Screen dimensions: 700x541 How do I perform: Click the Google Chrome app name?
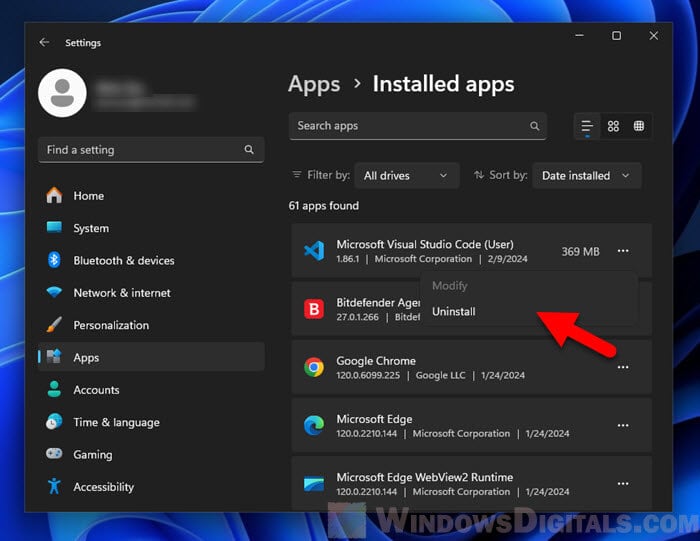tap(376, 361)
